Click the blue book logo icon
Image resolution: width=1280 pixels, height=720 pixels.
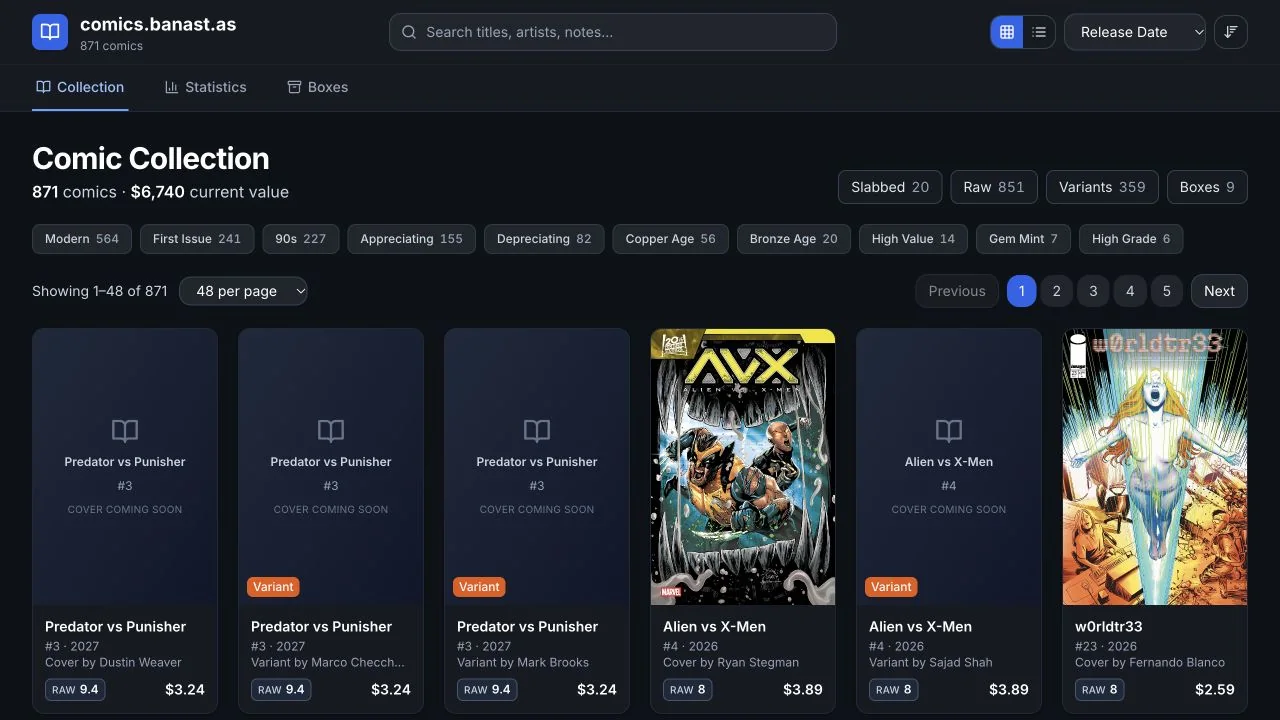50,32
